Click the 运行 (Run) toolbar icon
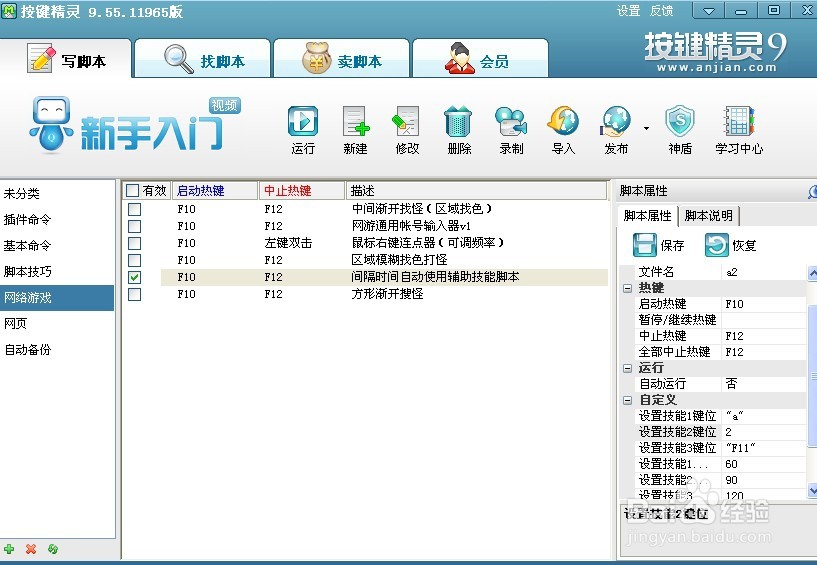Screen dimensions: 817x565 coord(303,122)
